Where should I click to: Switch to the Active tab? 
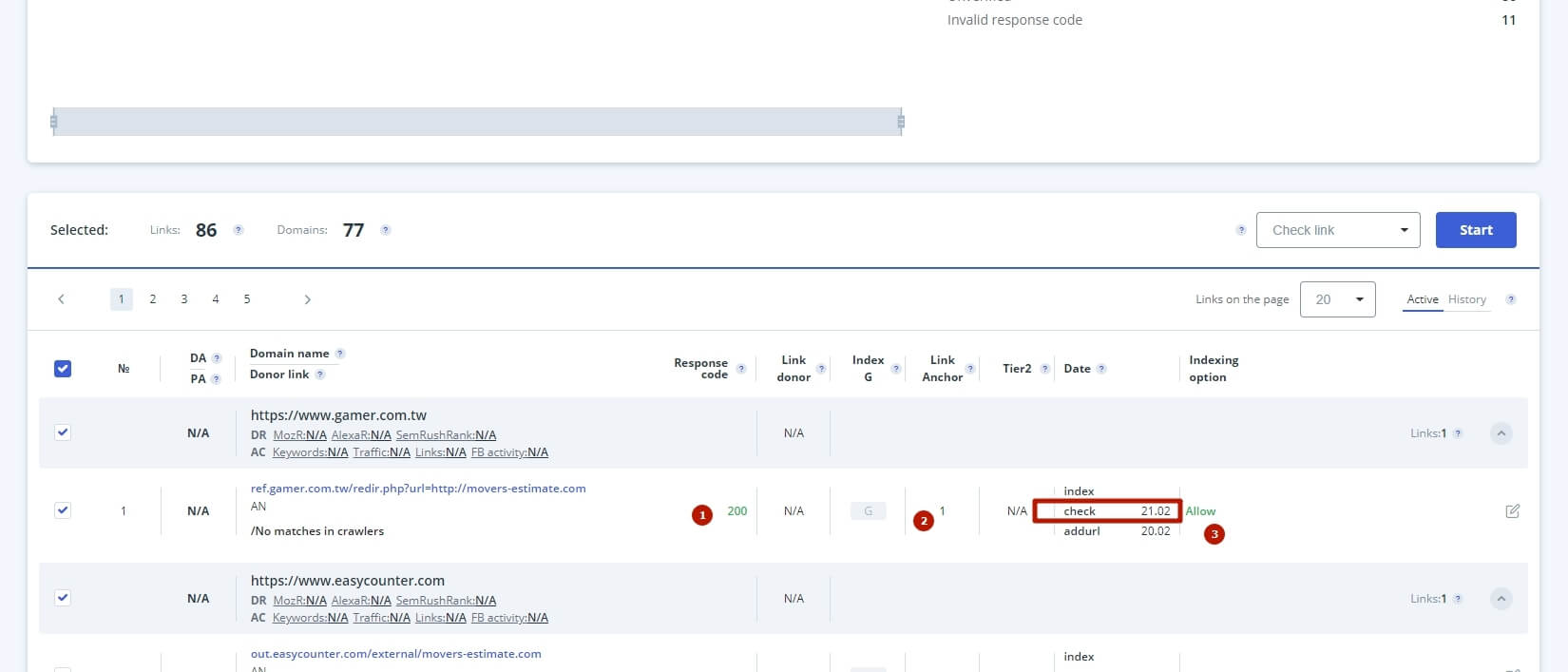[x=1423, y=299]
